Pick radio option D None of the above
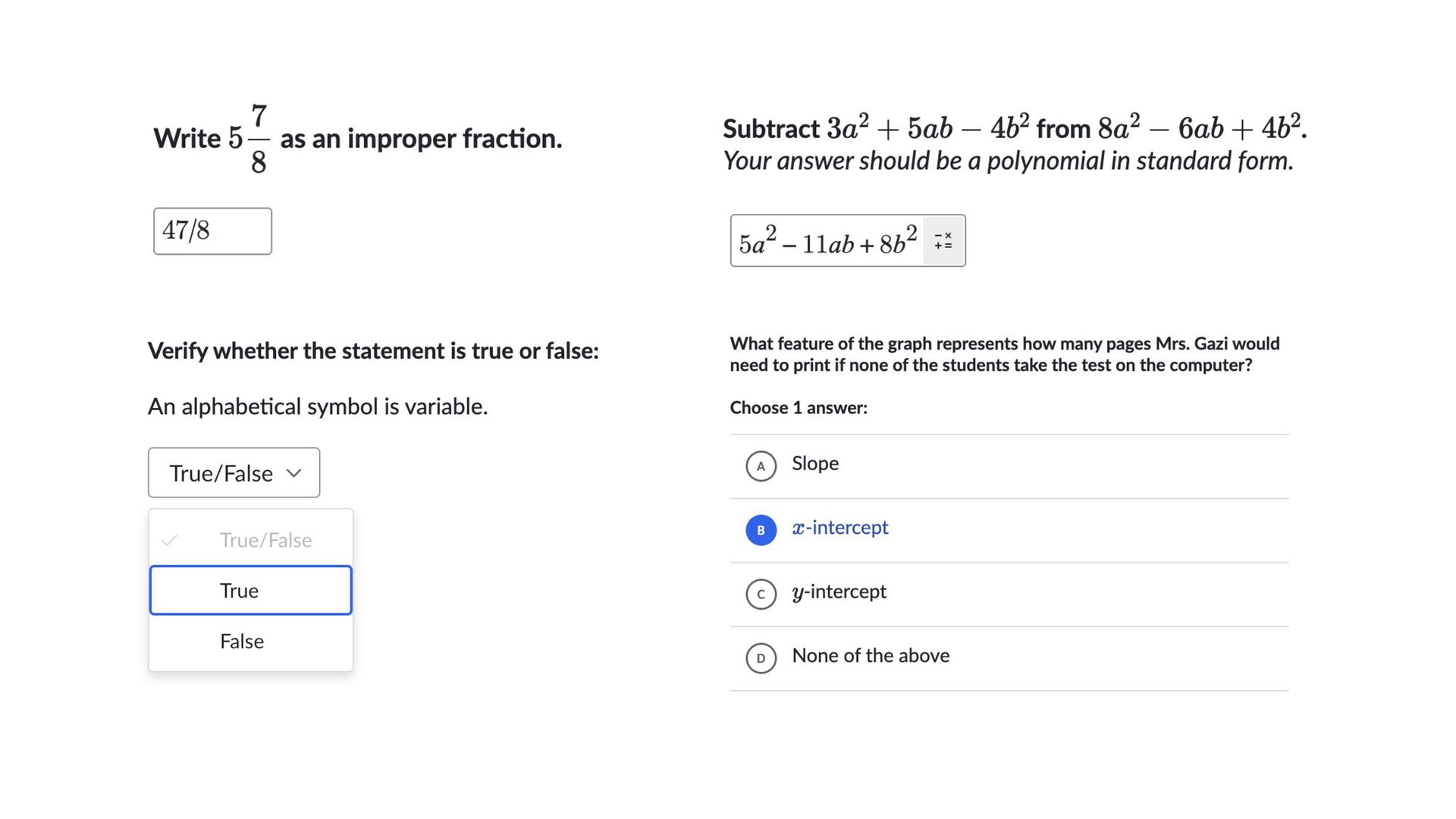 coord(761,658)
